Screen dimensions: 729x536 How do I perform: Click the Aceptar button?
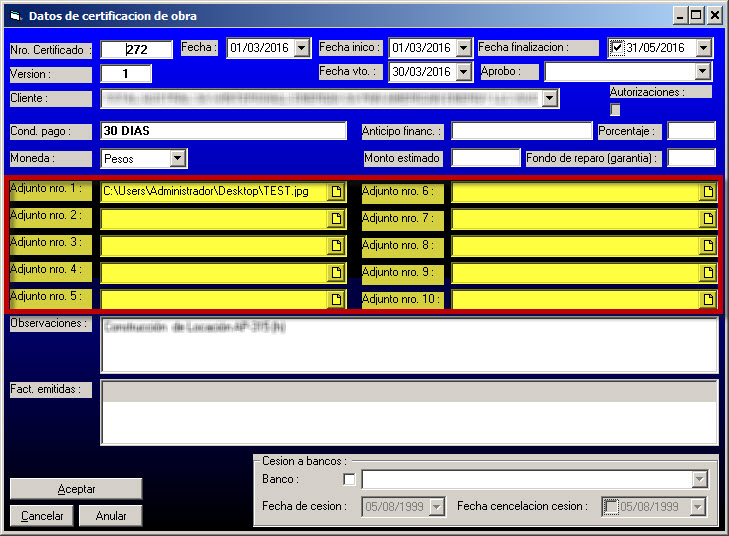[76, 489]
